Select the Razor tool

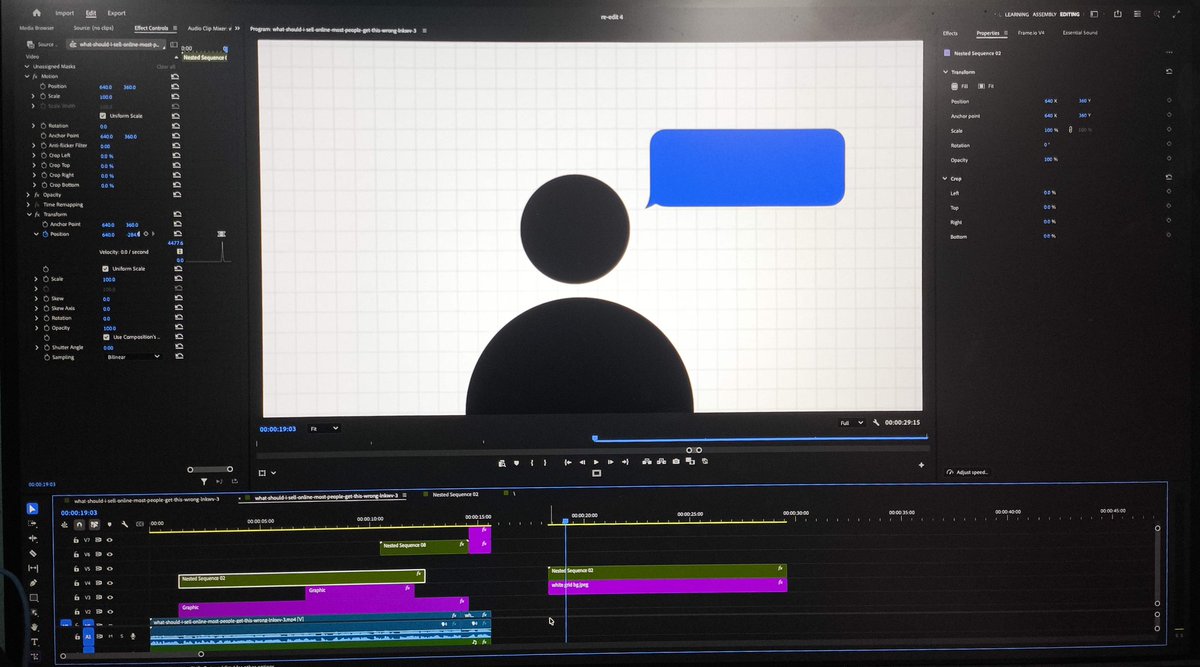coord(32,553)
